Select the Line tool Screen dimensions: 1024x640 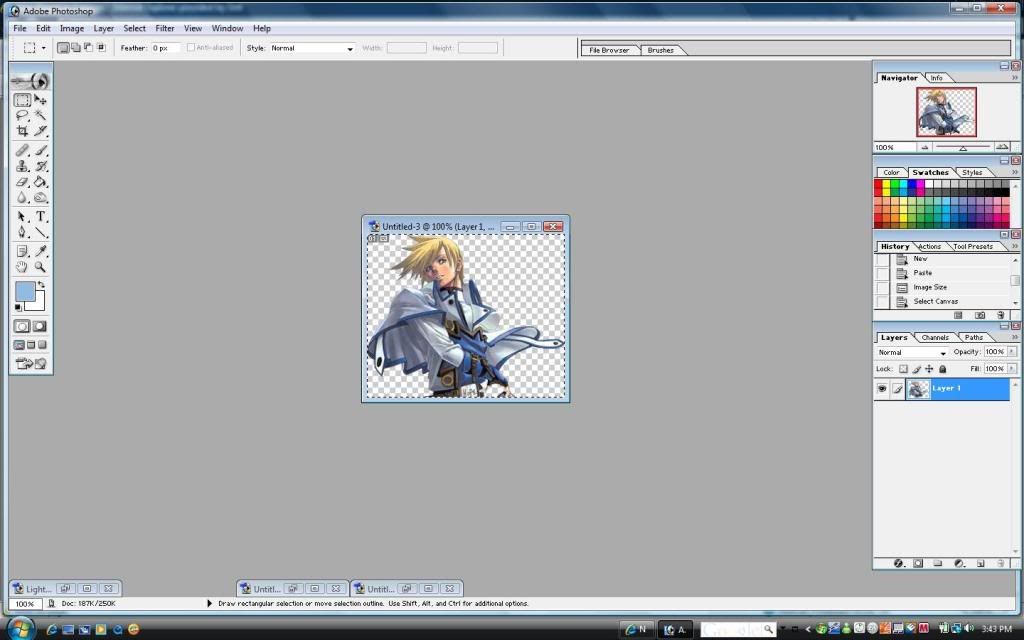click(40, 232)
